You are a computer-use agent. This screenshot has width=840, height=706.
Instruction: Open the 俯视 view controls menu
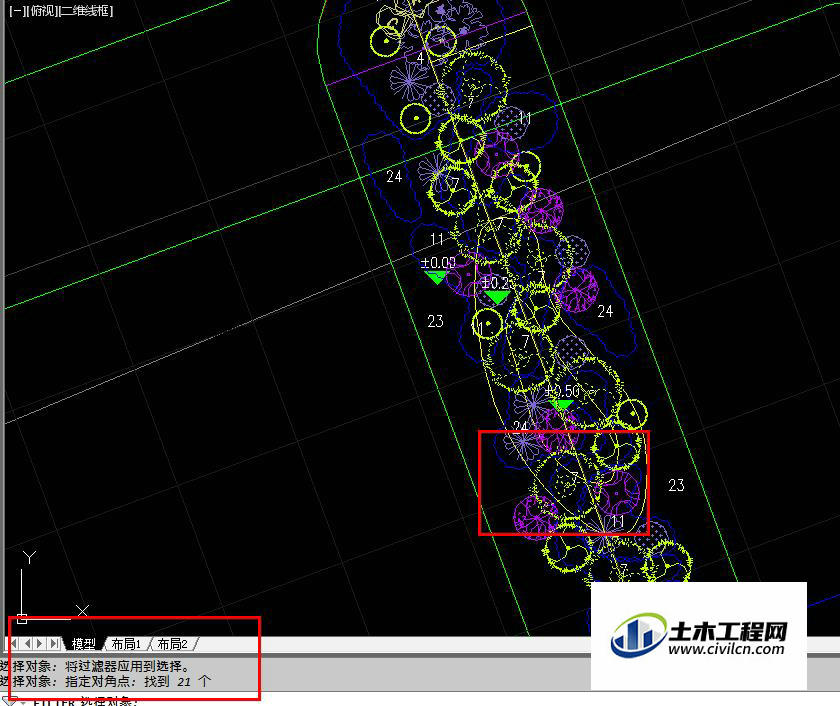coord(41,11)
